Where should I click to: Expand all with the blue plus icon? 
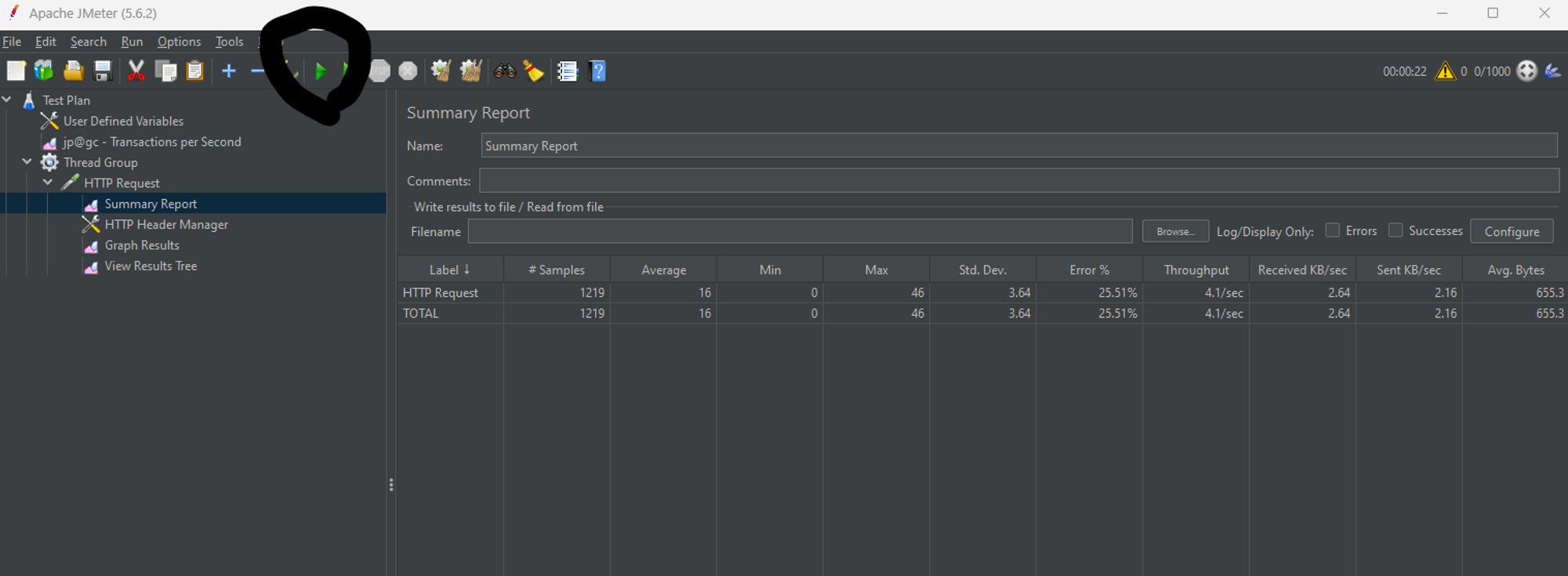tap(229, 71)
